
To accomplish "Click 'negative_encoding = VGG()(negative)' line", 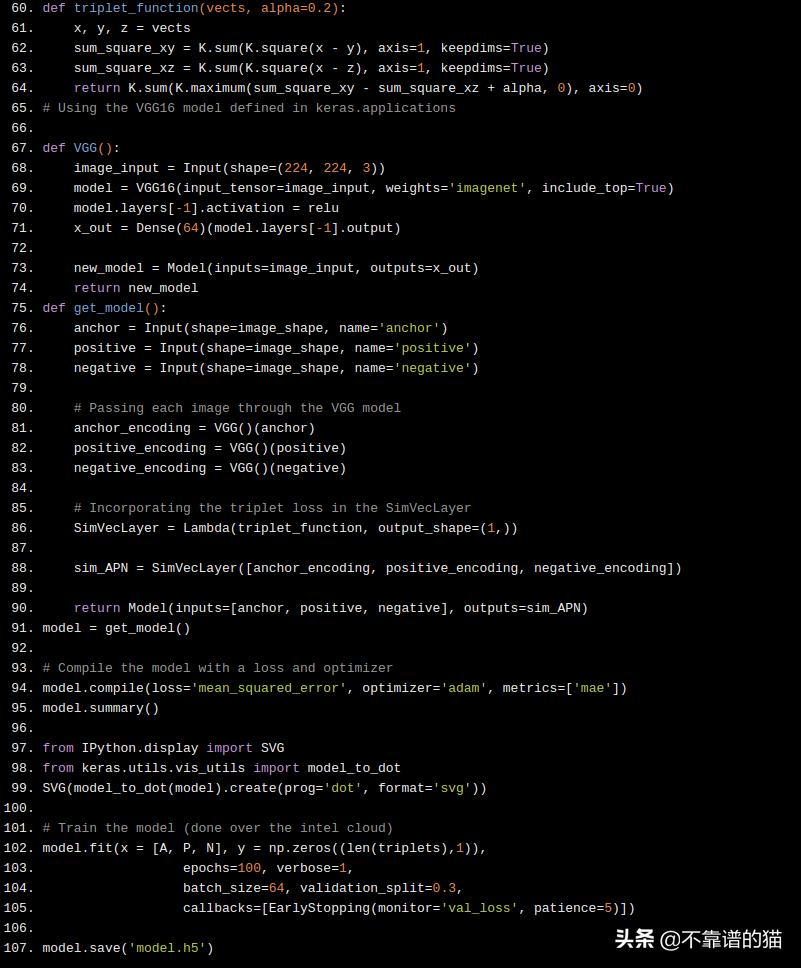I will tap(210, 468).
